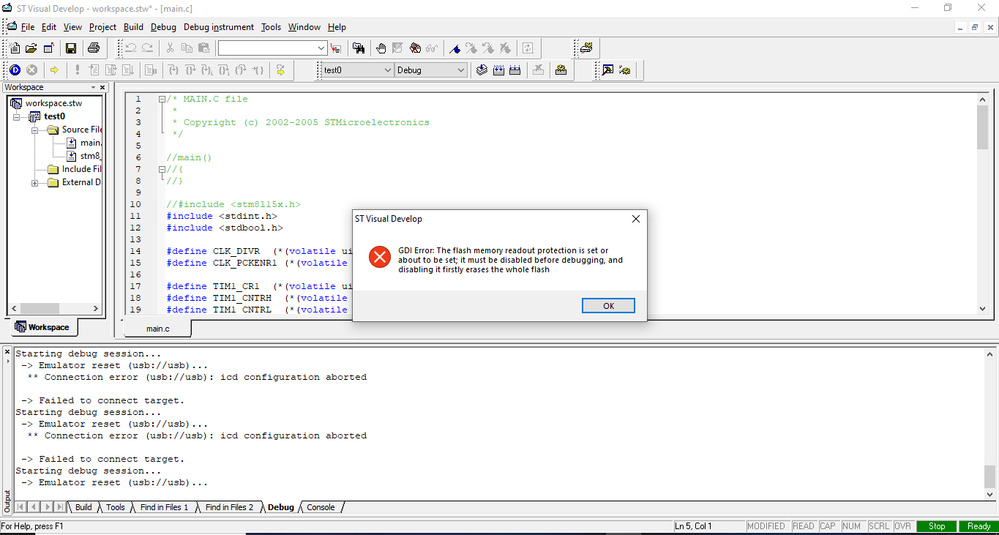Viewport: 999px width, 535px height.
Task: Collapse the test0 project tree node
Action: point(16,117)
